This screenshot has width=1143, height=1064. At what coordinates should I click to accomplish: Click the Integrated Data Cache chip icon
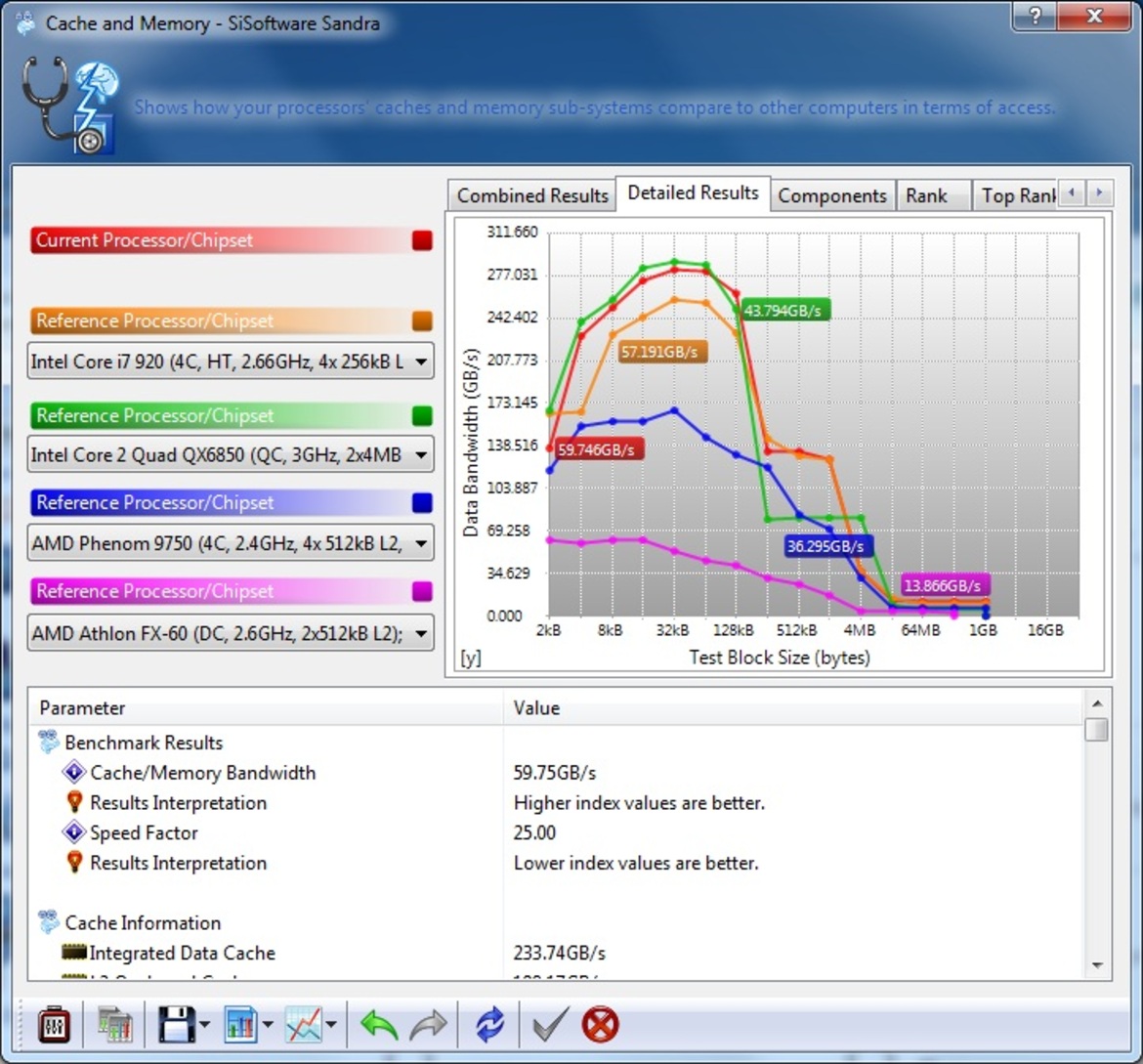point(73,952)
